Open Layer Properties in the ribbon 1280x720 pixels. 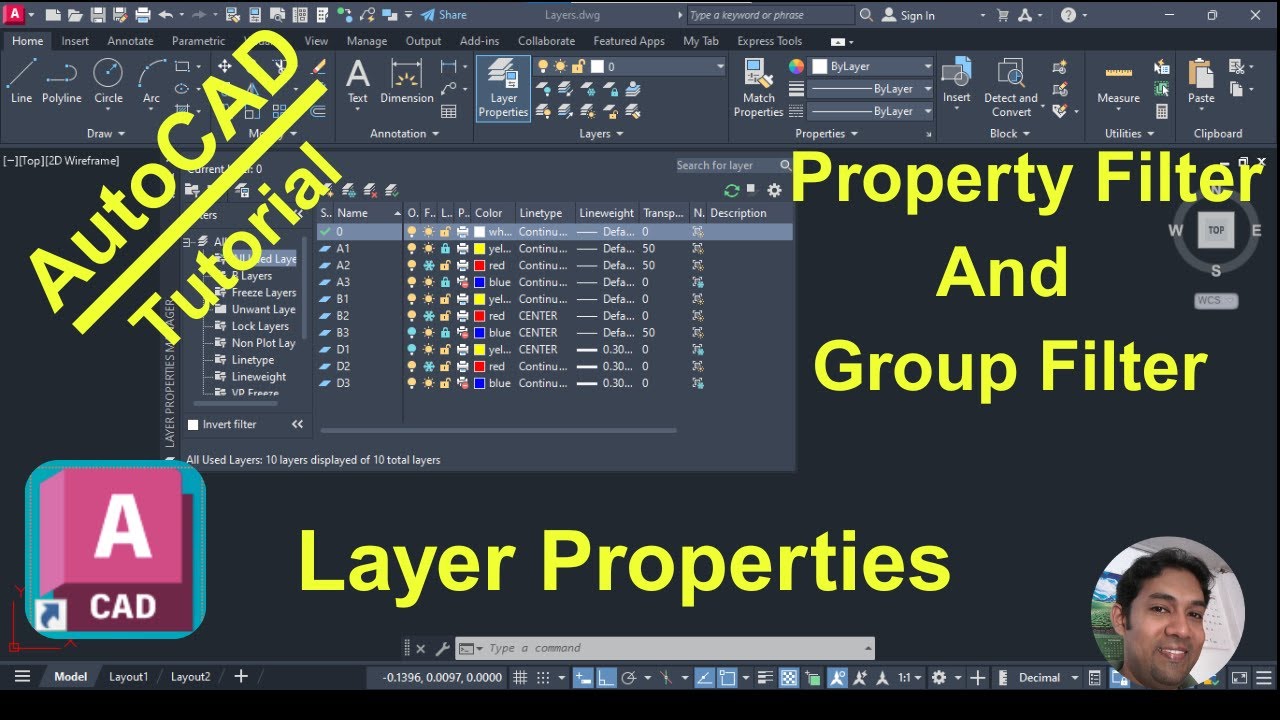(x=503, y=88)
